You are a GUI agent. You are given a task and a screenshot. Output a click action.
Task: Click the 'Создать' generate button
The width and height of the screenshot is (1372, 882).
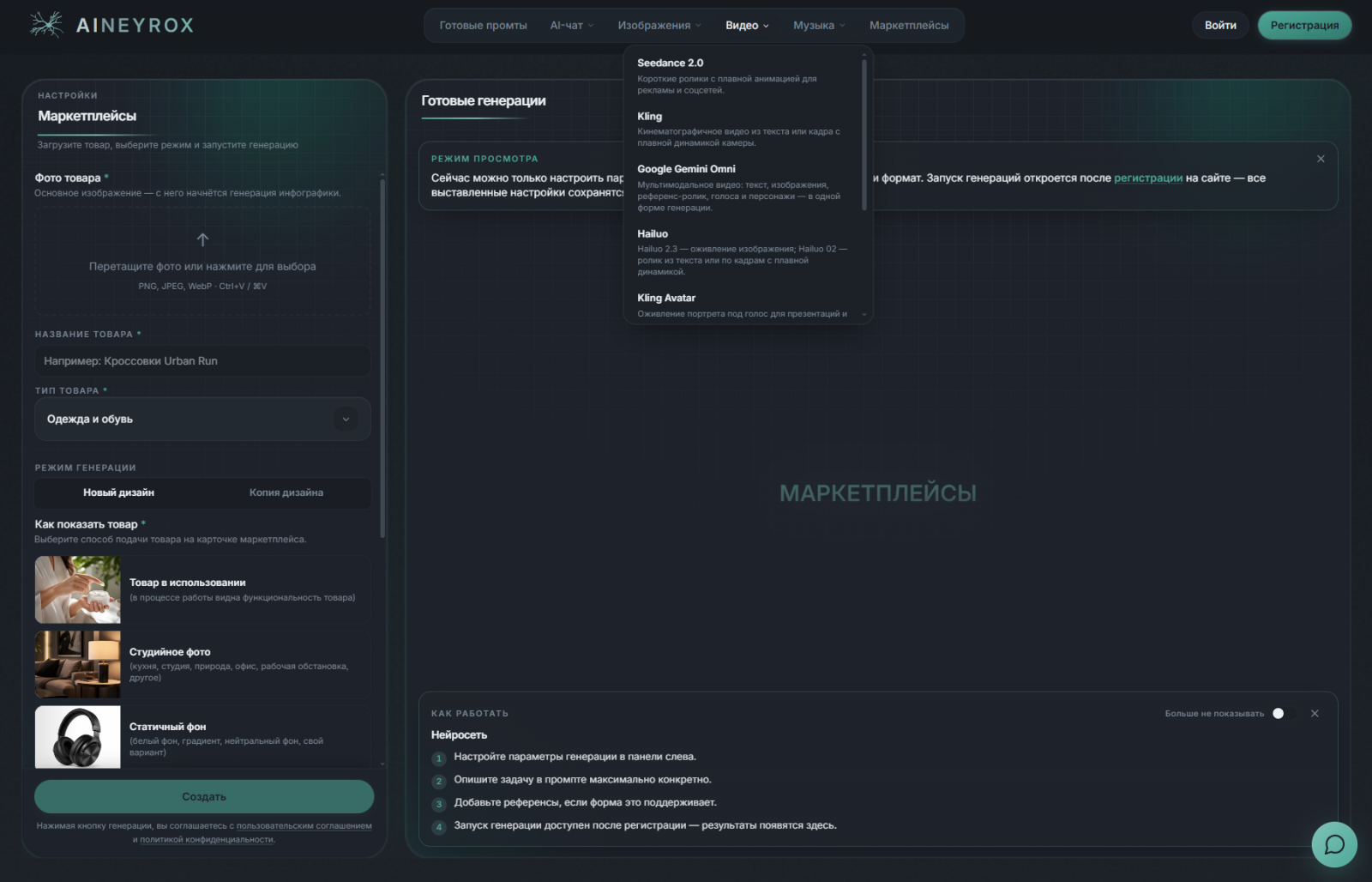coord(204,796)
